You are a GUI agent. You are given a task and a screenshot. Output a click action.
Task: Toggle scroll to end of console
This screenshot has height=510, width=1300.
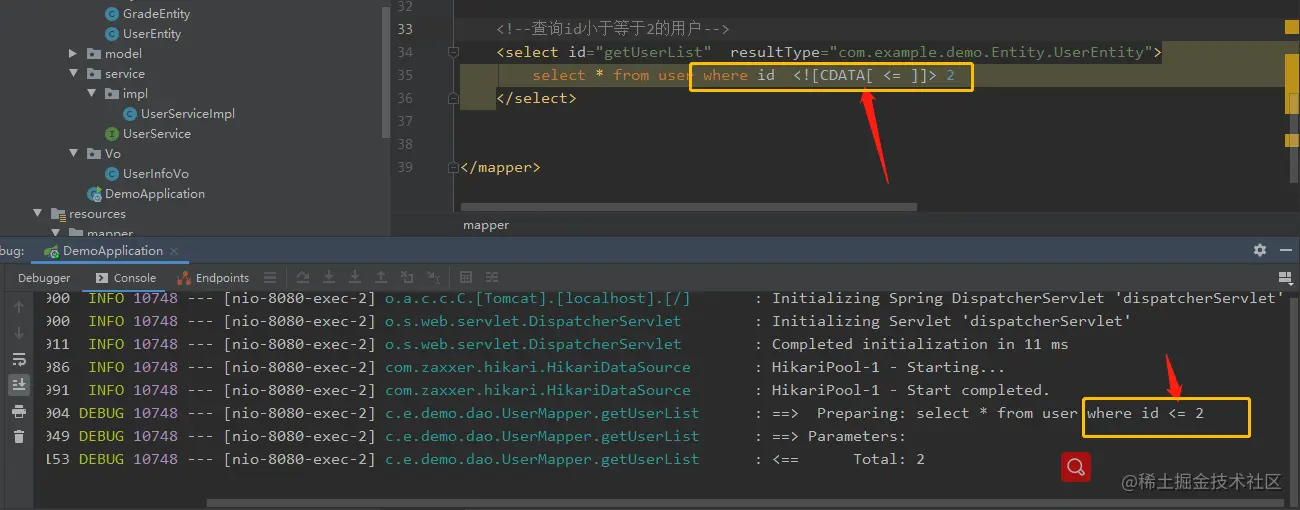[x=19, y=384]
